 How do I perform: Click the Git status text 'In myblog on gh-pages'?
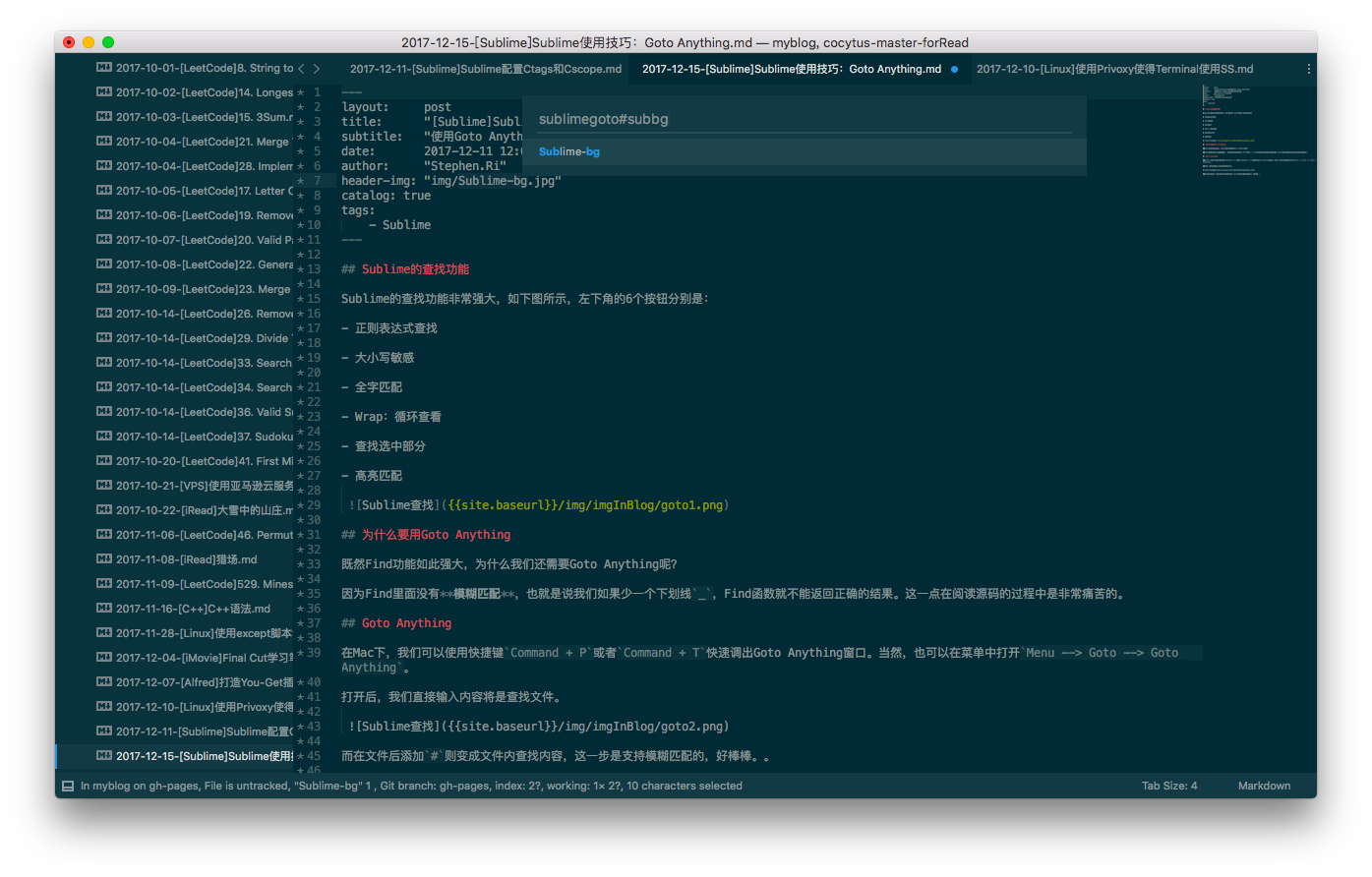pyautogui.click(x=140, y=787)
